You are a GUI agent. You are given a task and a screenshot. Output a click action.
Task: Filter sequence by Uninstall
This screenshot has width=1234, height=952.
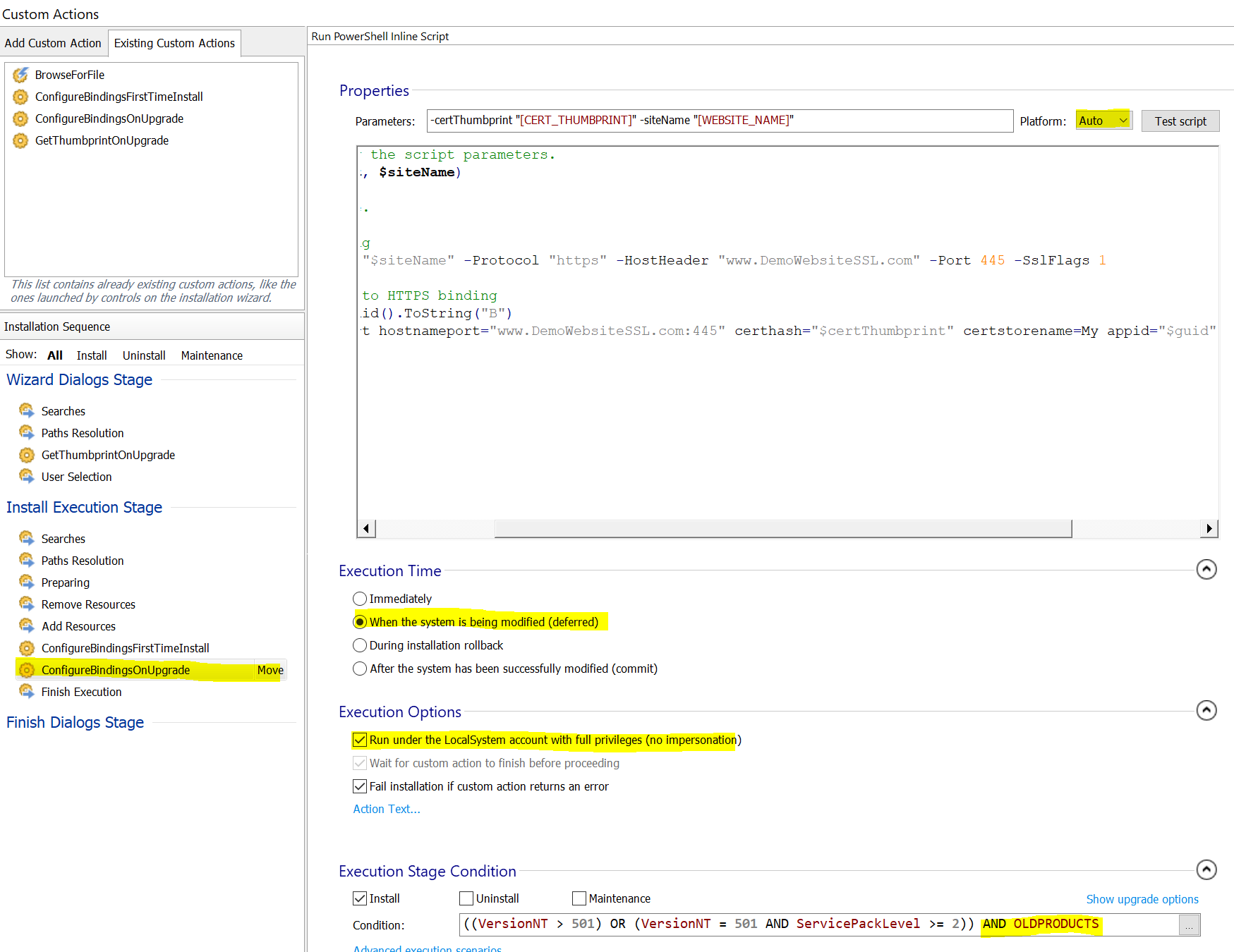tap(144, 355)
